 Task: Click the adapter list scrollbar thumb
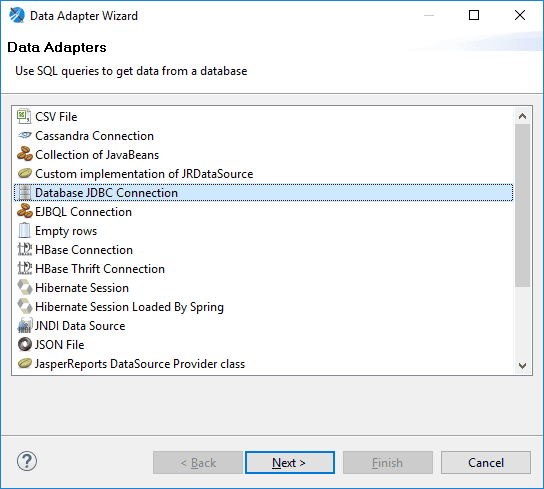522,205
